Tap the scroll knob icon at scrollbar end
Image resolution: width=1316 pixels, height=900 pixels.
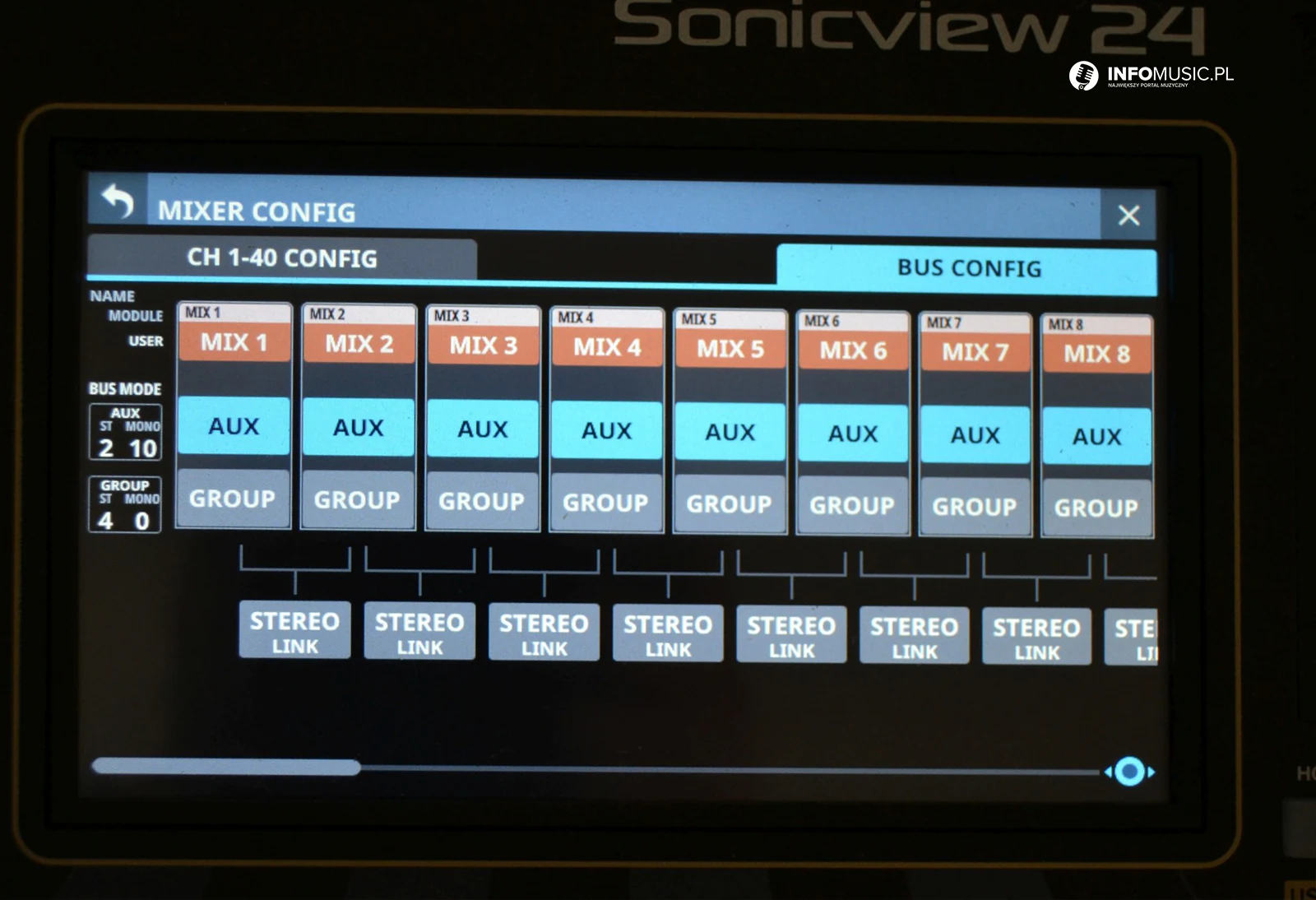(1129, 772)
